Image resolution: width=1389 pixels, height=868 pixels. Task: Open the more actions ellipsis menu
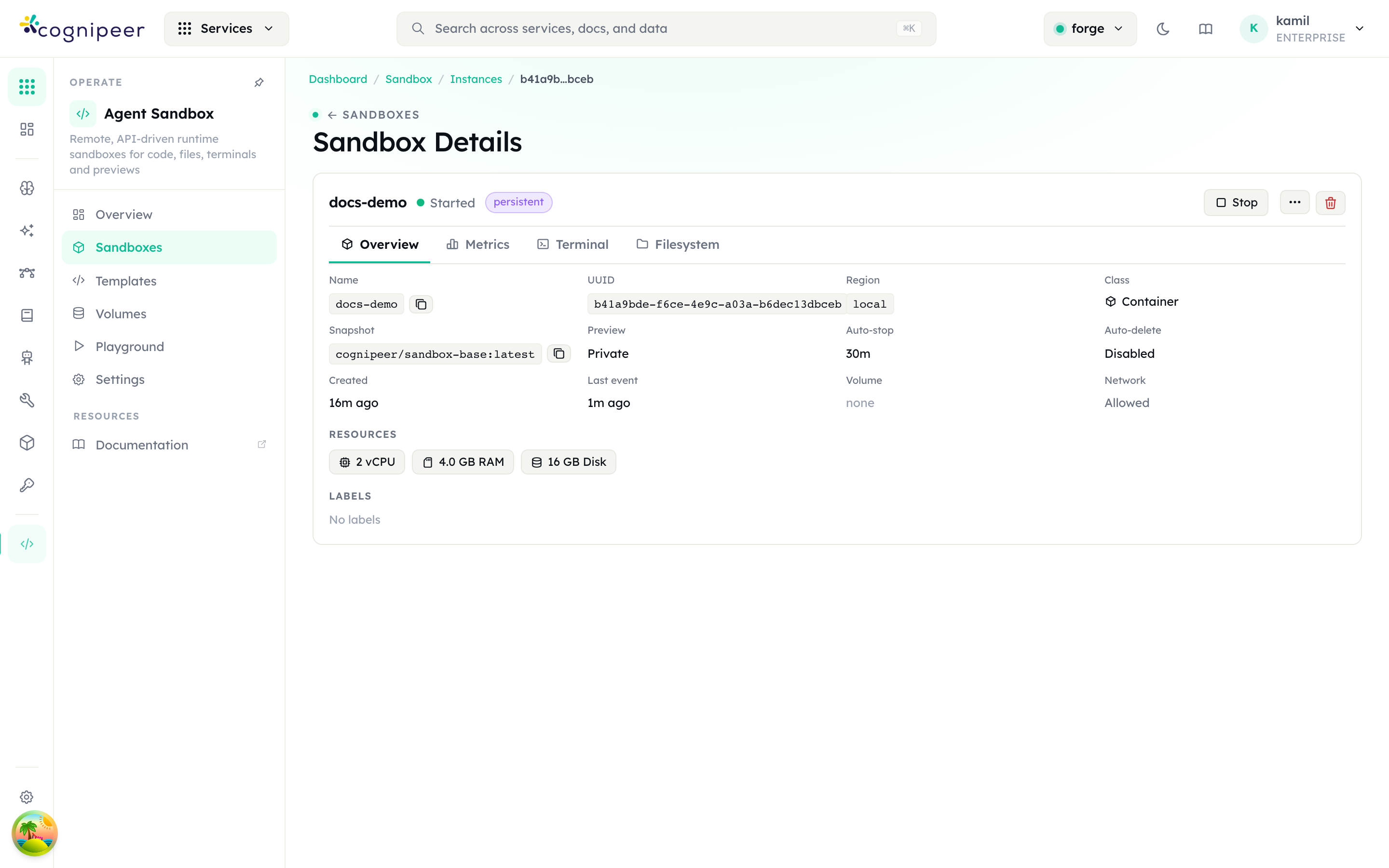pos(1294,202)
